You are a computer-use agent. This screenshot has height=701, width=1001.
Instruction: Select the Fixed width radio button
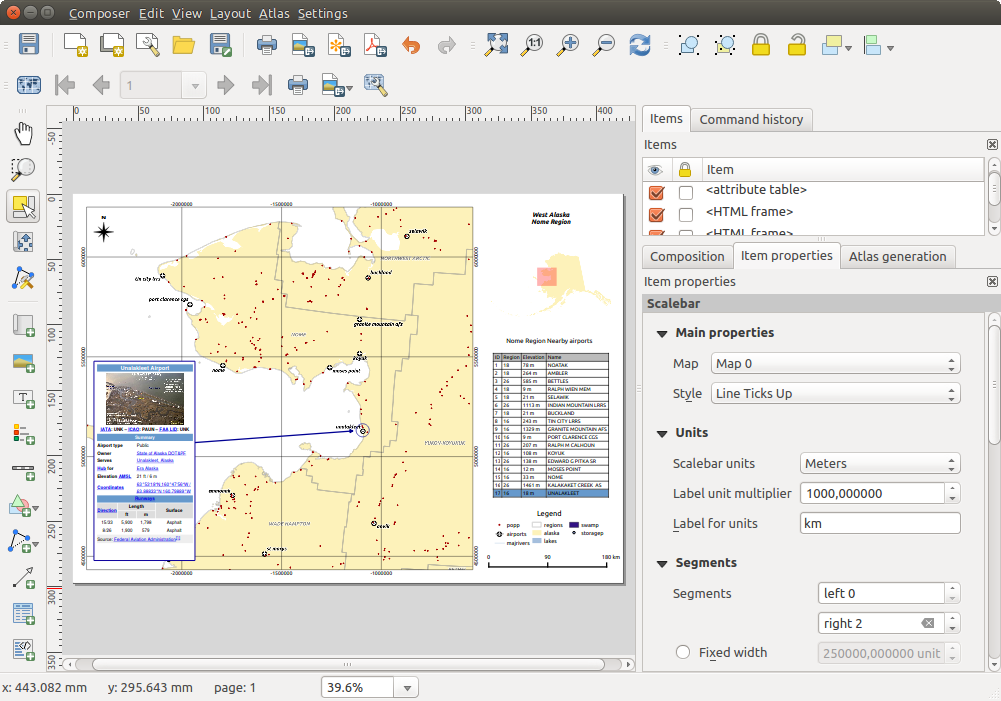tap(682, 651)
